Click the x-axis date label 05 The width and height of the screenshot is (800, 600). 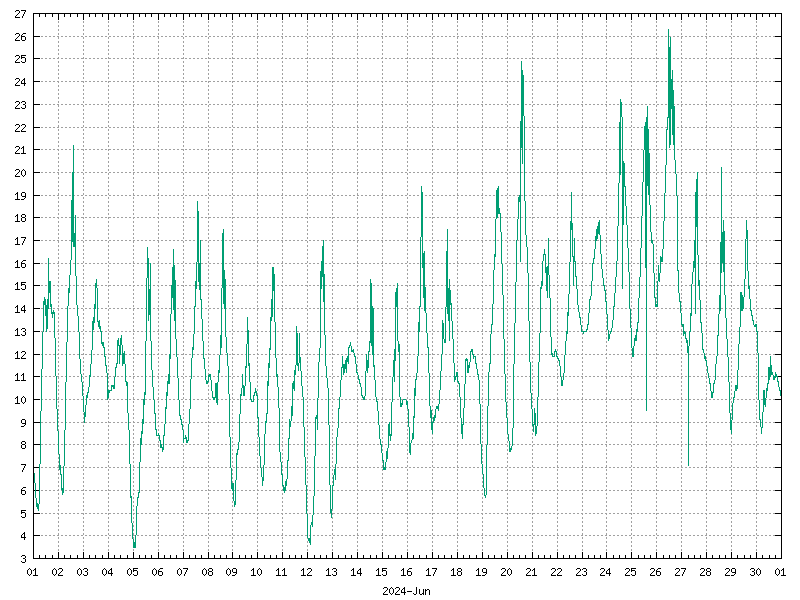133,572
